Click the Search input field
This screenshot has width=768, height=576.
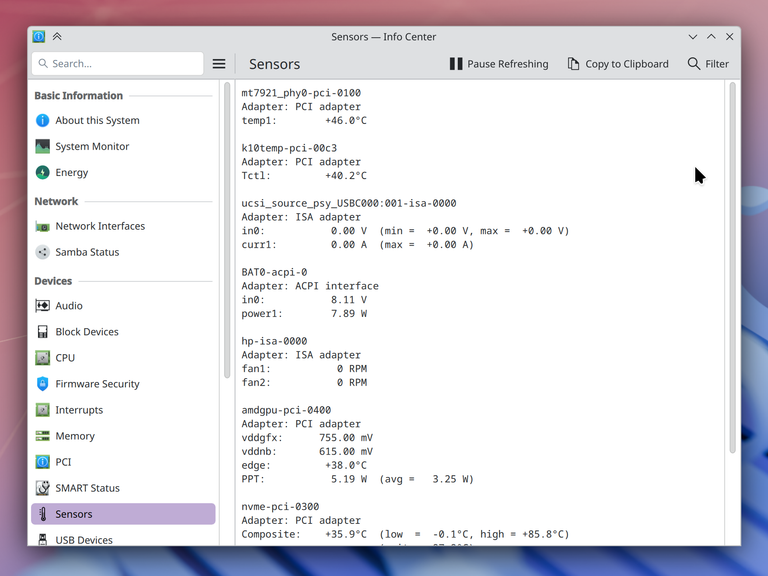point(118,64)
